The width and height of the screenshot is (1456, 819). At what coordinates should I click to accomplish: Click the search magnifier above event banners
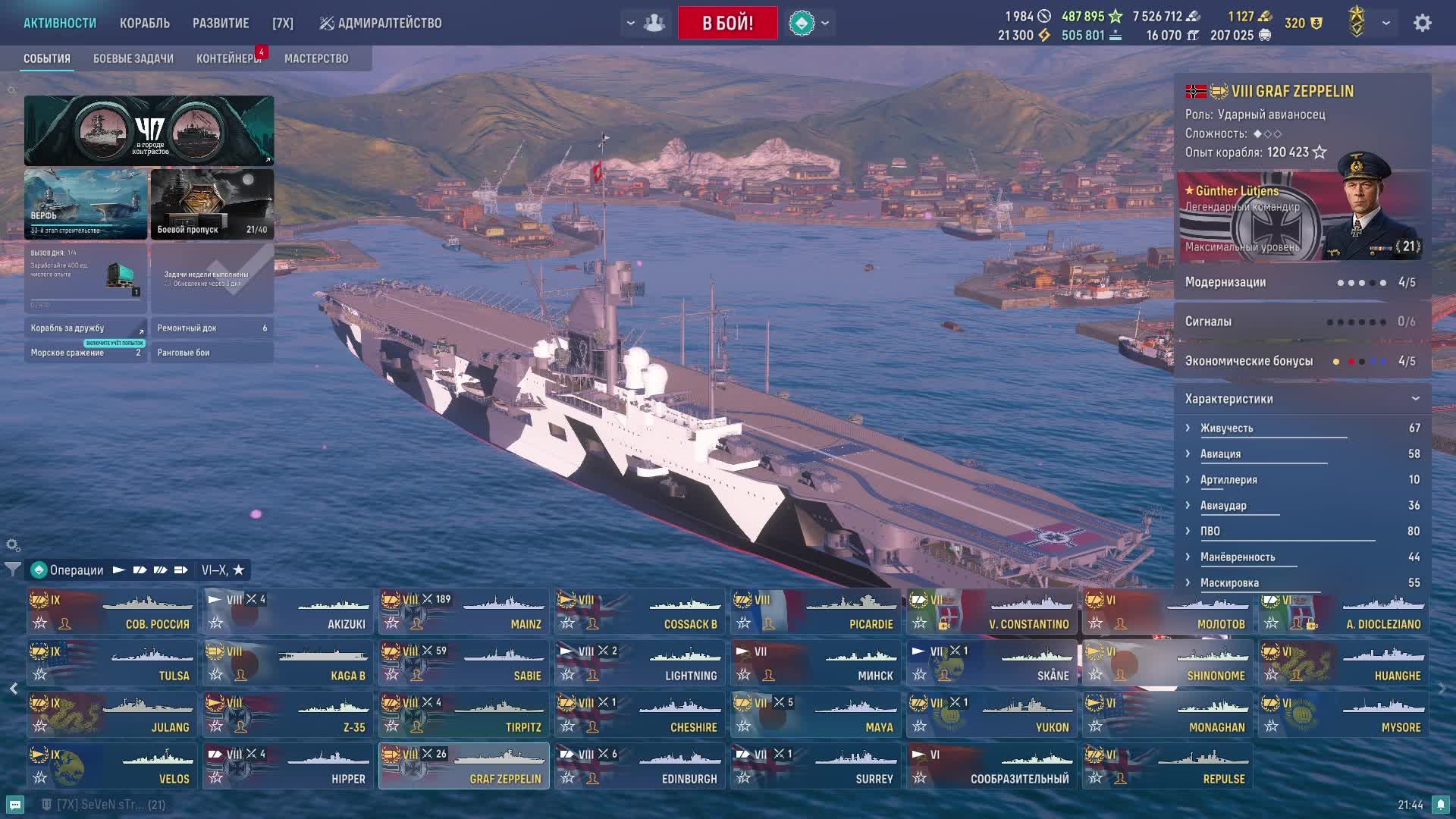pos(12,91)
